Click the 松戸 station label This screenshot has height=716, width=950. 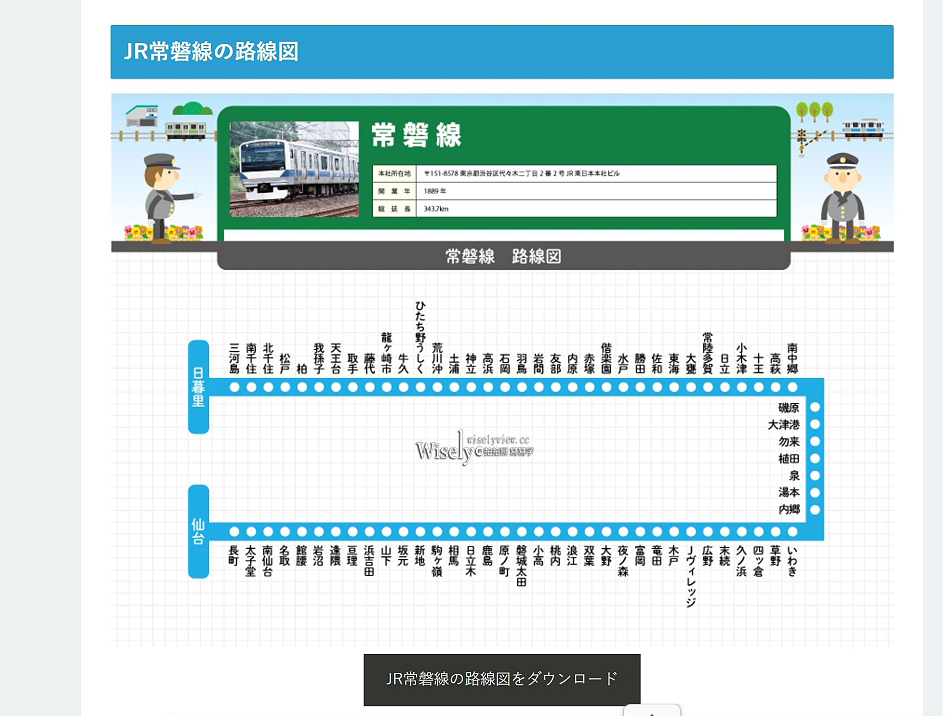(x=285, y=364)
